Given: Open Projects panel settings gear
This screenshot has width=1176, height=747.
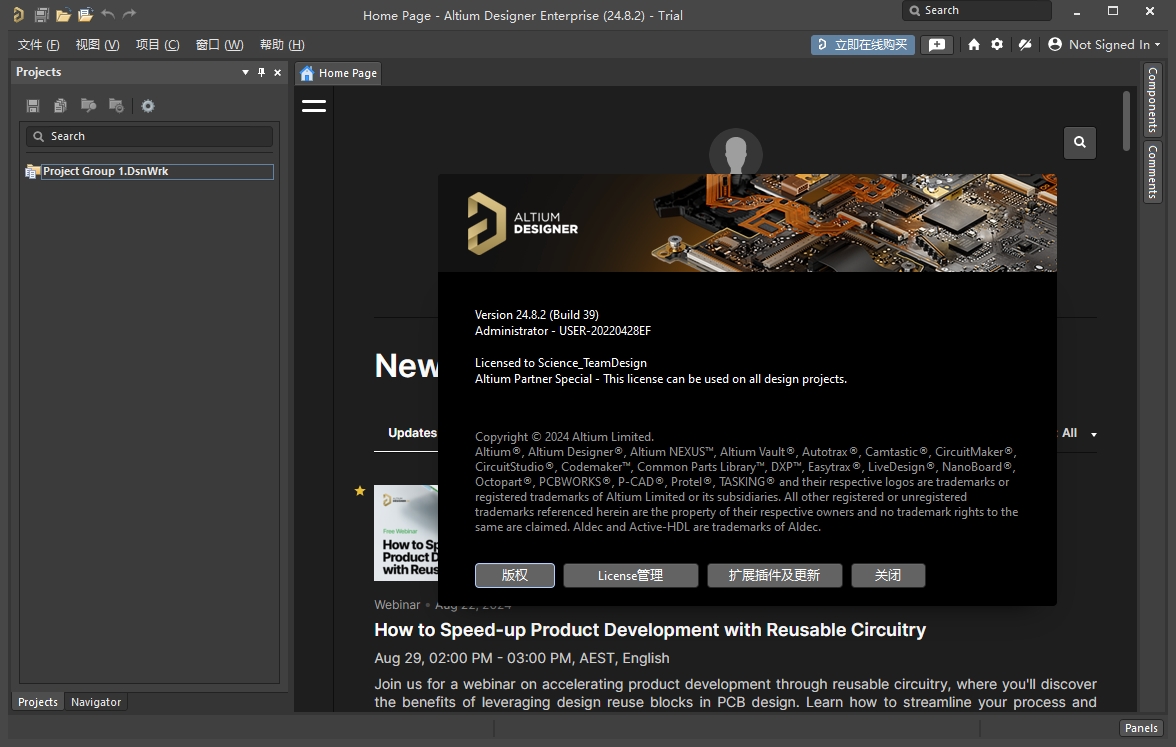Looking at the screenshot, I should pyautogui.click(x=148, y=106).
